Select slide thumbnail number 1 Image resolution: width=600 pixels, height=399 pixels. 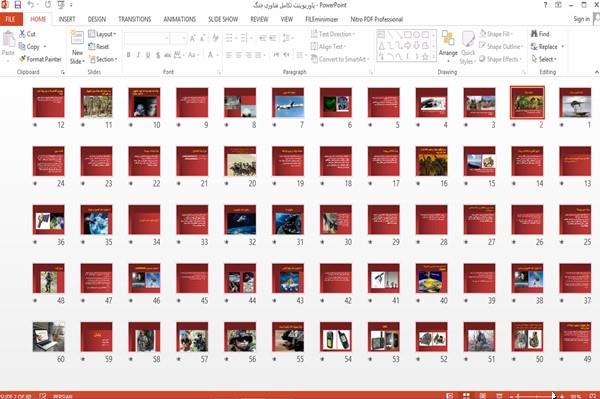click(575, 103)
